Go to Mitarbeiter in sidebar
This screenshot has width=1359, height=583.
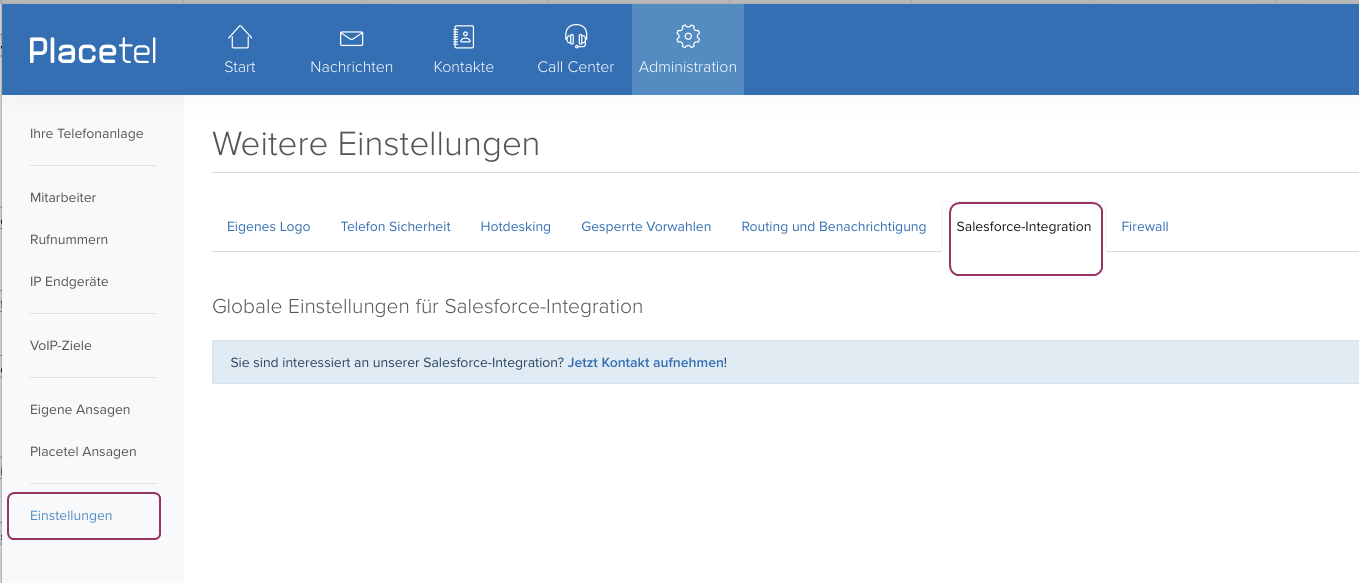coord(63,198)
